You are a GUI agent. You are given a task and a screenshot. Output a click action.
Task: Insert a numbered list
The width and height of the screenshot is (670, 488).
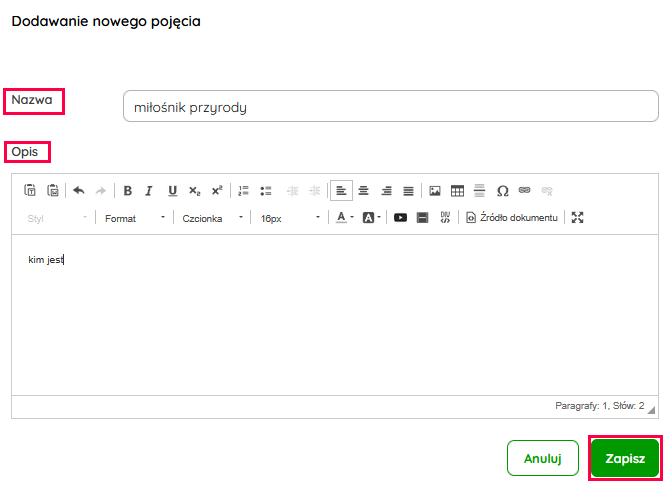click(243, 190)
